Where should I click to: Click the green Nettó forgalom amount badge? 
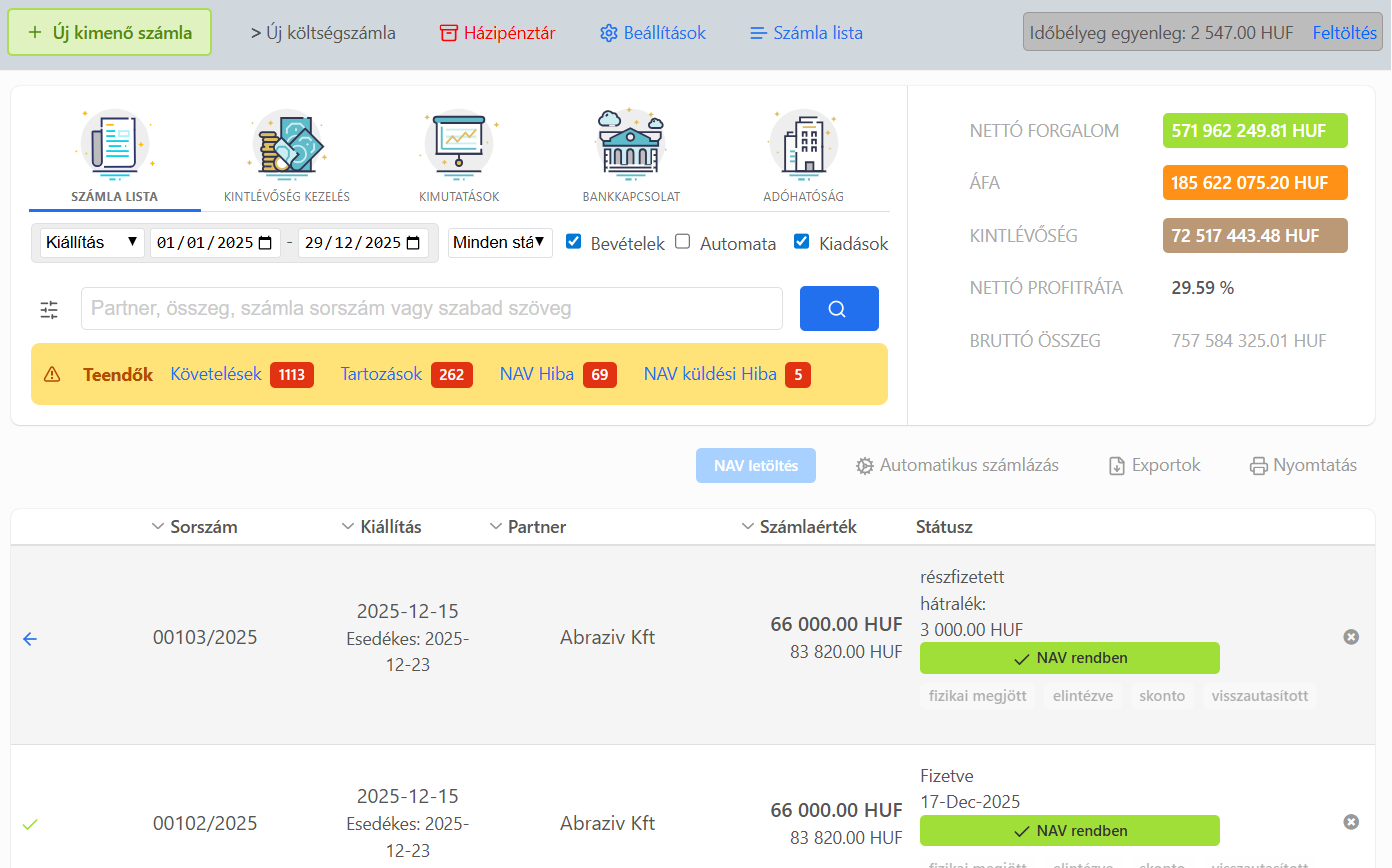point(1254,131)
